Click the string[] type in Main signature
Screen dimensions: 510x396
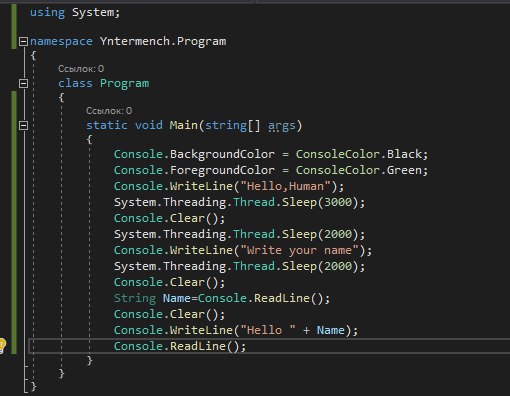tap(232, 126)
